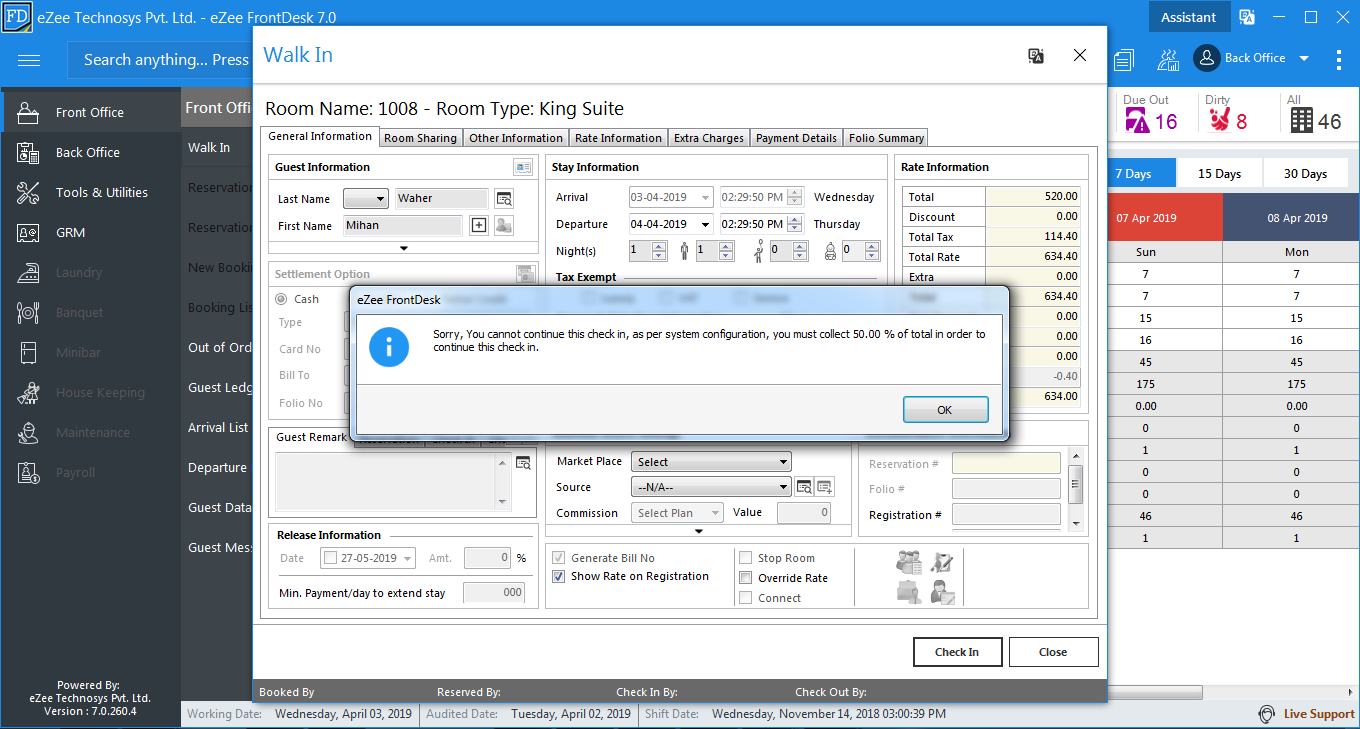Adjust the Nights stepper
This screenshot has width=1360, height=729.
coord(659,251)
